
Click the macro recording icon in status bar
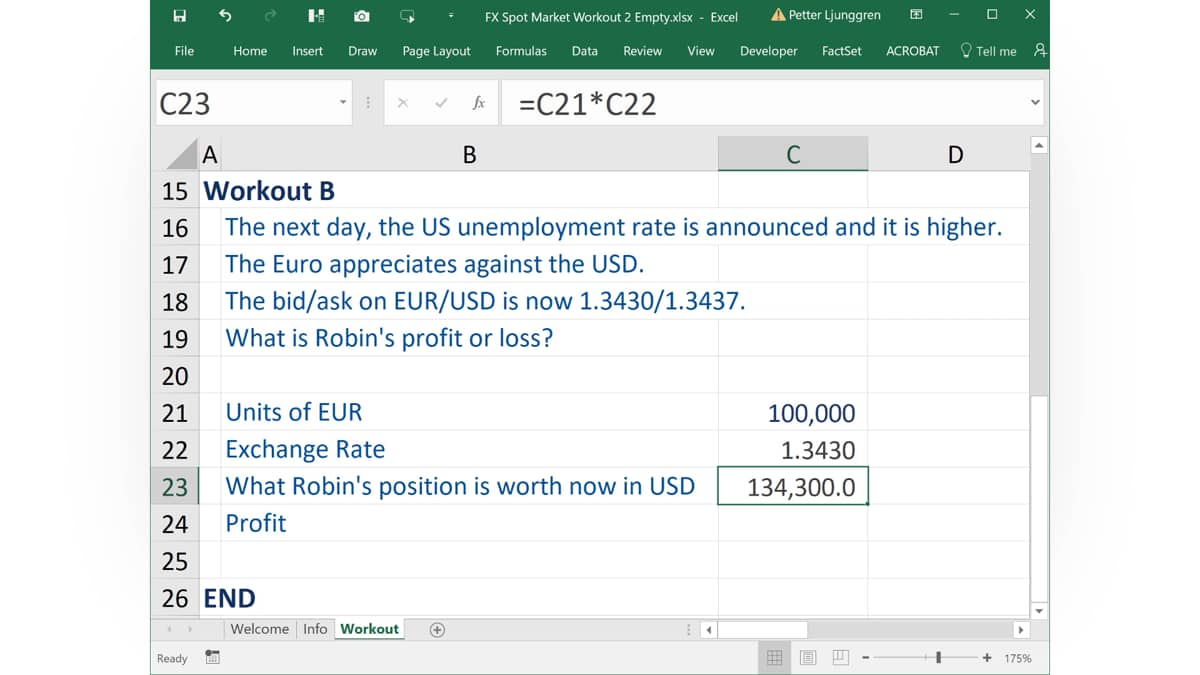(x=212, y=658)
